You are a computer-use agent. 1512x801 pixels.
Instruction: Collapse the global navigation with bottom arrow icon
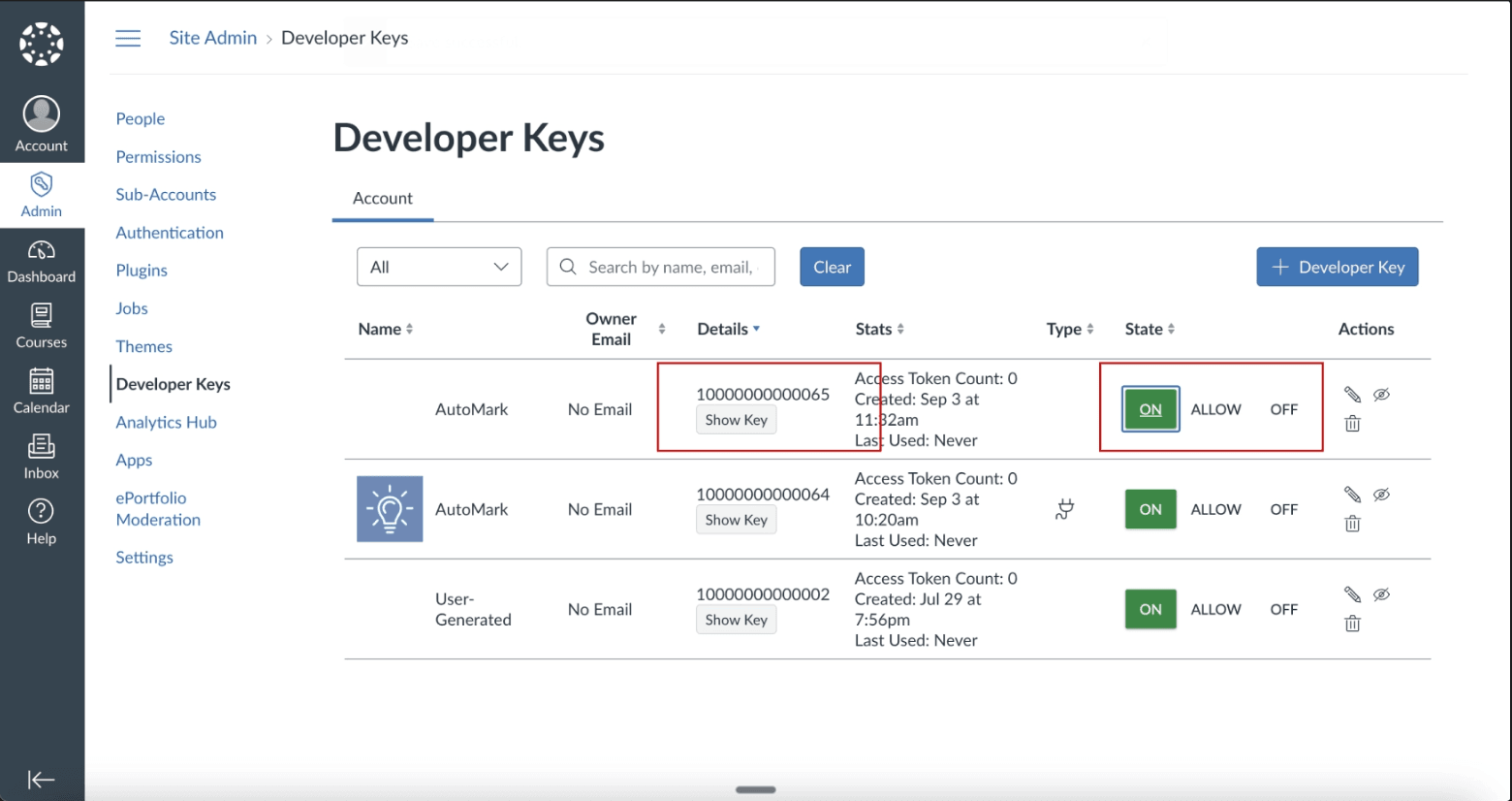[42, 779]
